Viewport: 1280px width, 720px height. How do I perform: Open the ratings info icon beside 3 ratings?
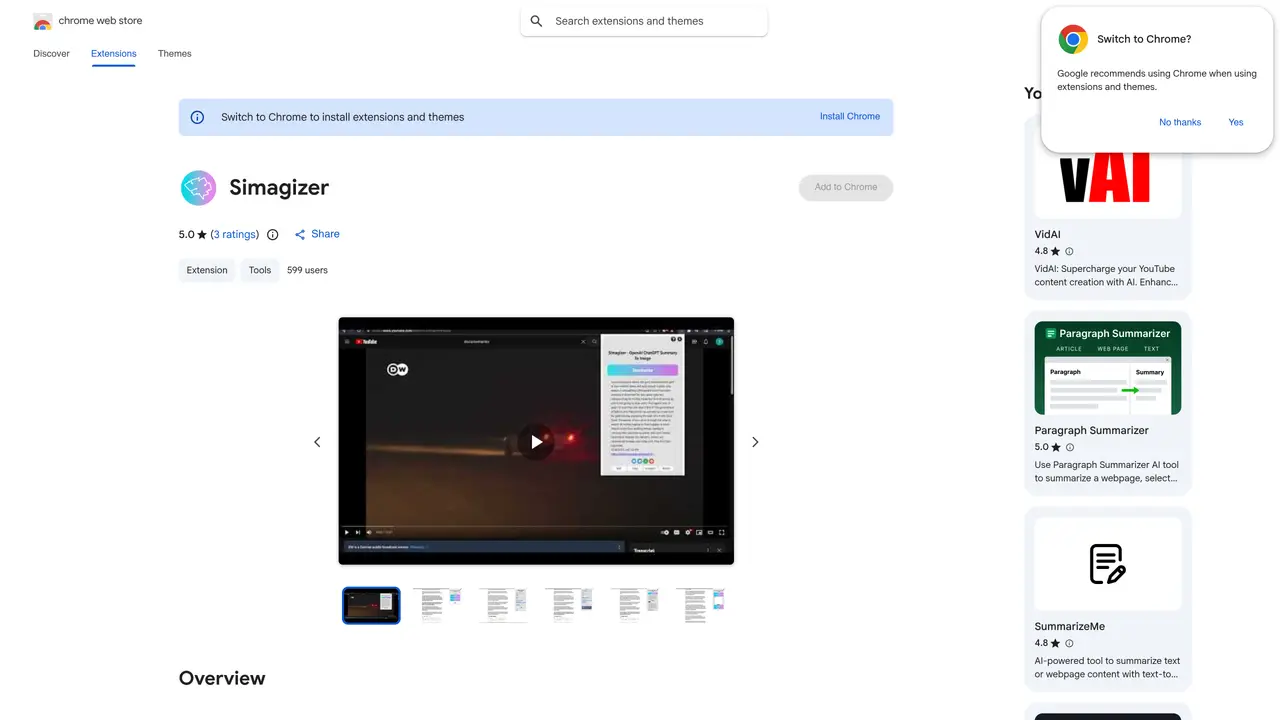(273, 235)
